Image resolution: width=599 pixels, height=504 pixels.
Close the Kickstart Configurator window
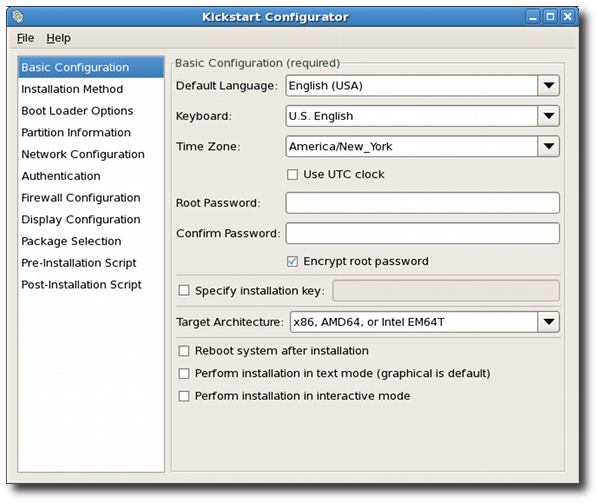pos(567,17)
